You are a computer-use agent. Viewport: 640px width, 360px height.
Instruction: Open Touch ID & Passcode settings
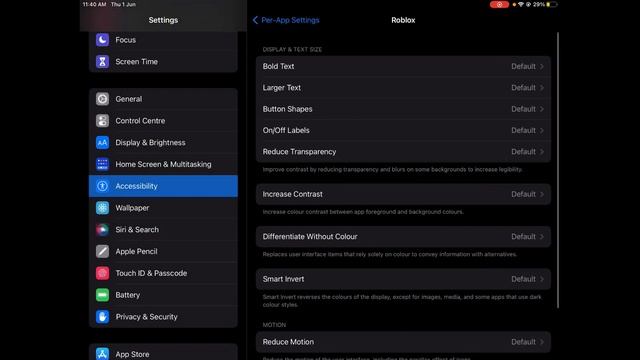(163, 273)
